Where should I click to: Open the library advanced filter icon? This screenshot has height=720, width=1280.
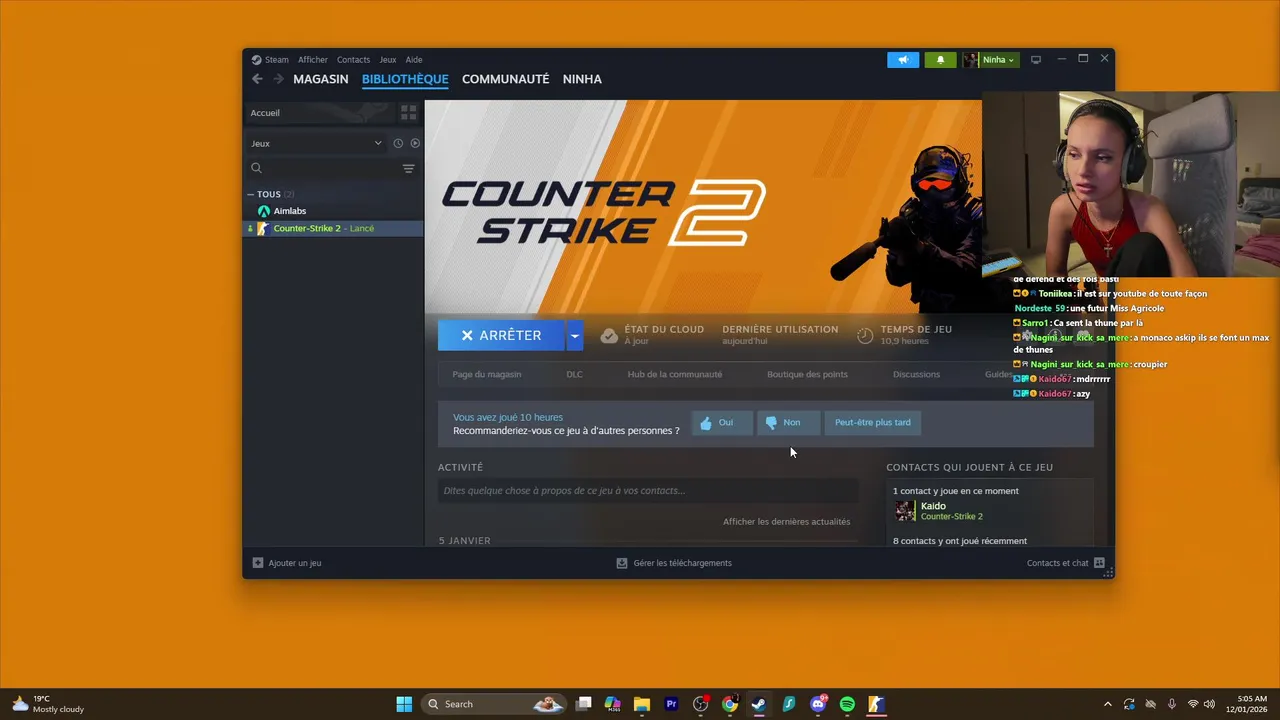click(408, 168)
